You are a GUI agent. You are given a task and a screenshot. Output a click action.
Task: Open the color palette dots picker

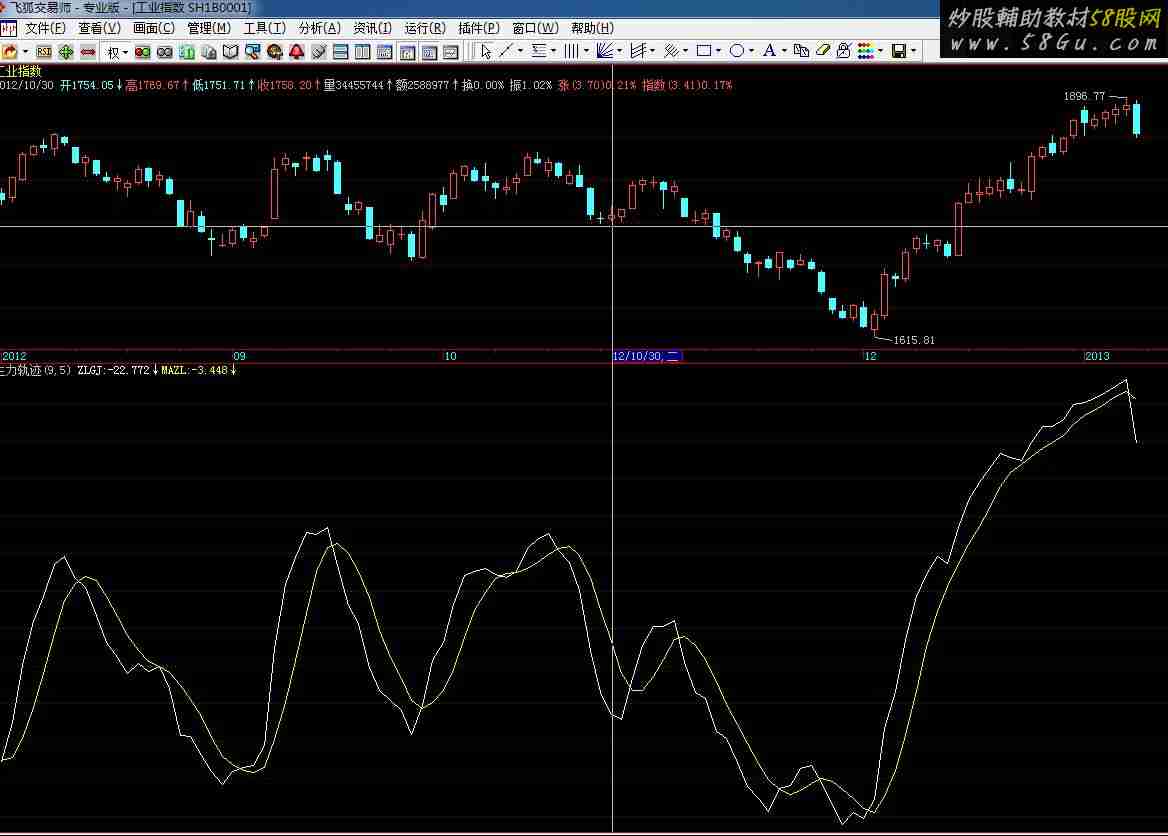pyautogui.click(x=866, y=51)
